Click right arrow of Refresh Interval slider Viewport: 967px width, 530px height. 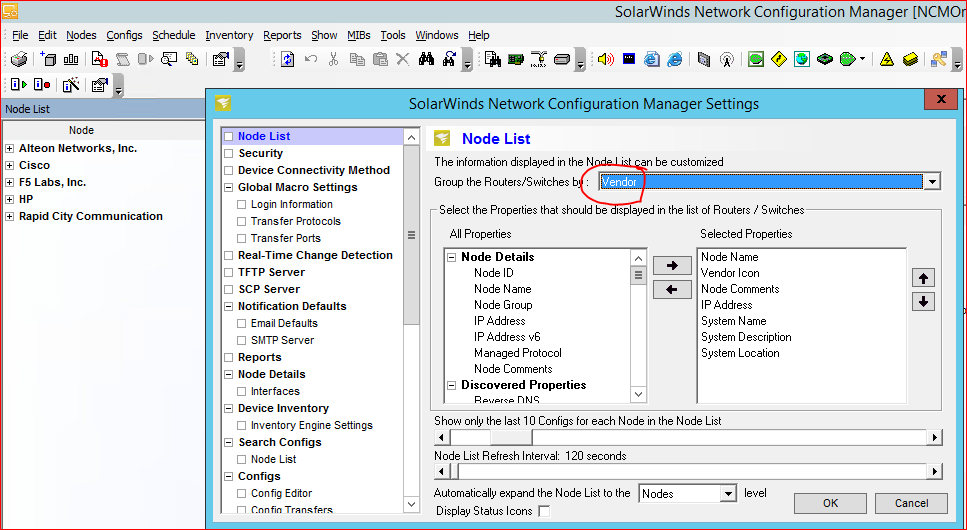[934, 472]
